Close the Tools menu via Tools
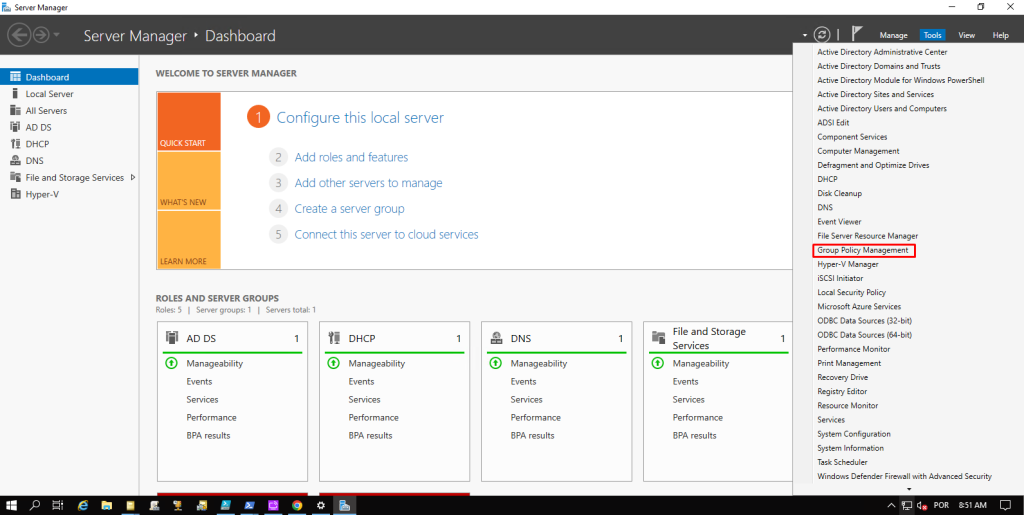 click(933, 35)
